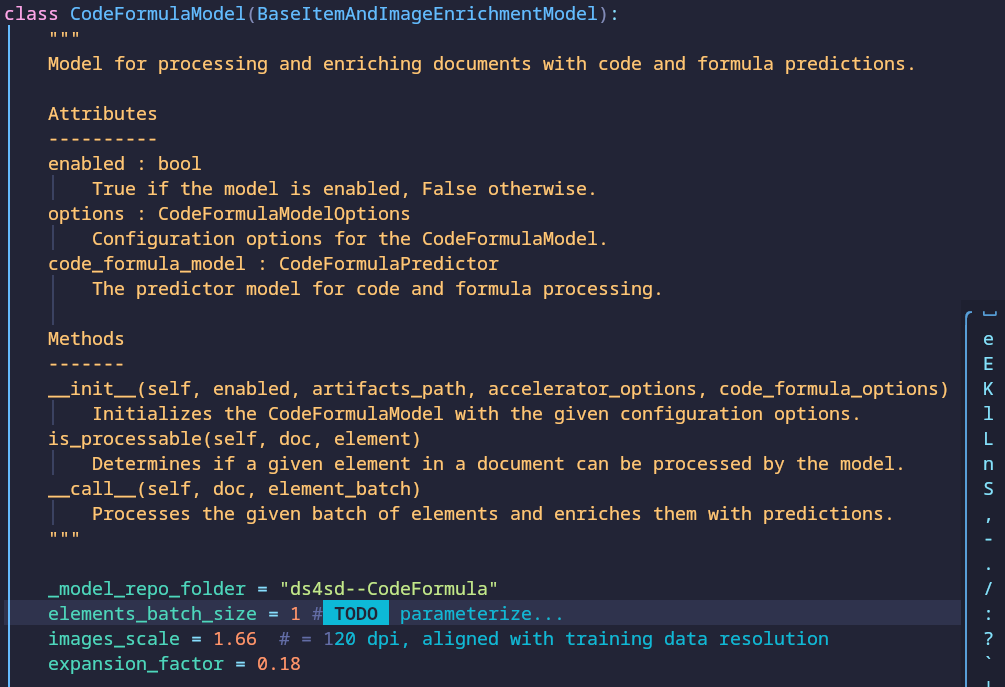Select the '?' key hint in side popup
The width and height of the screenshot is (1005, 687).
(988, 639)
